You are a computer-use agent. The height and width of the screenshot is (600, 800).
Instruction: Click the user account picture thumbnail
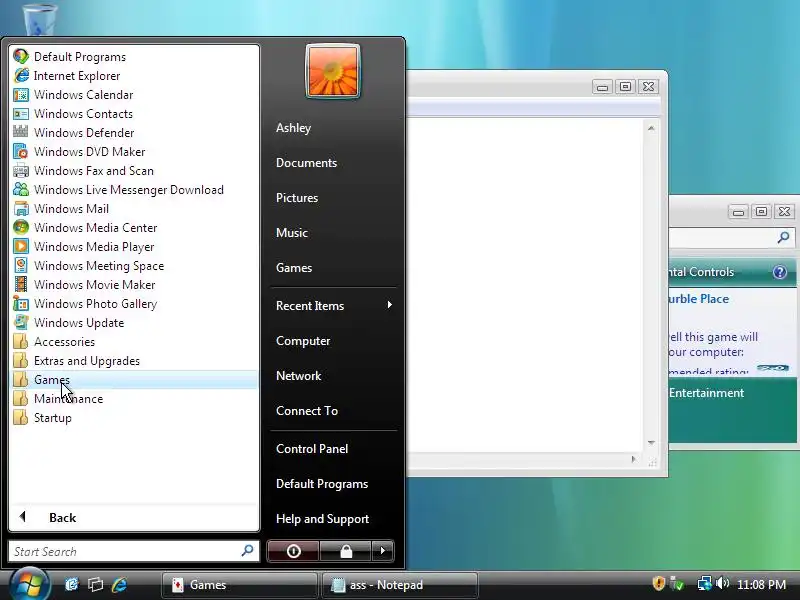point(333,71)
